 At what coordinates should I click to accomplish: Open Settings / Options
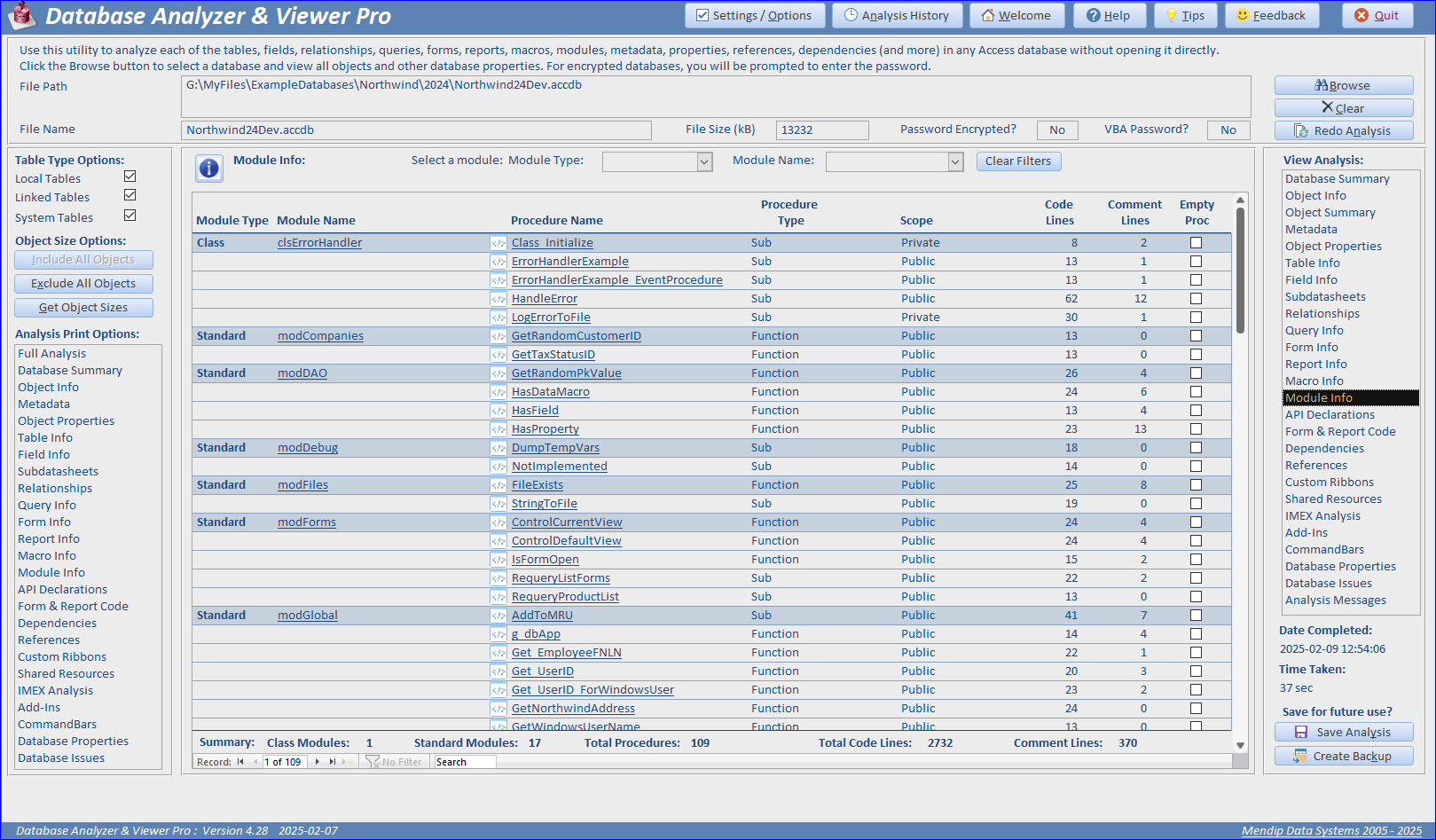click(x=755, y=15)
